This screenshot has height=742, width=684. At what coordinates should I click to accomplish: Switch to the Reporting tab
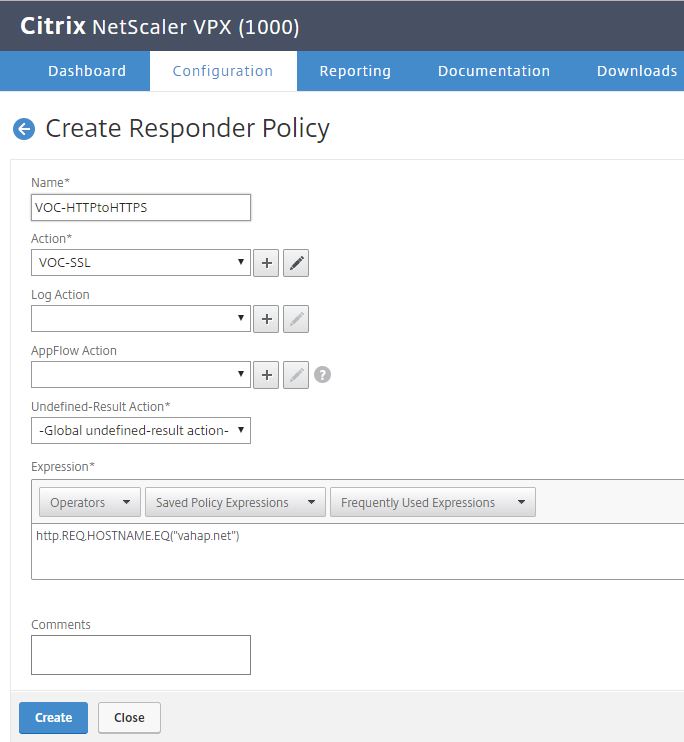355,71
